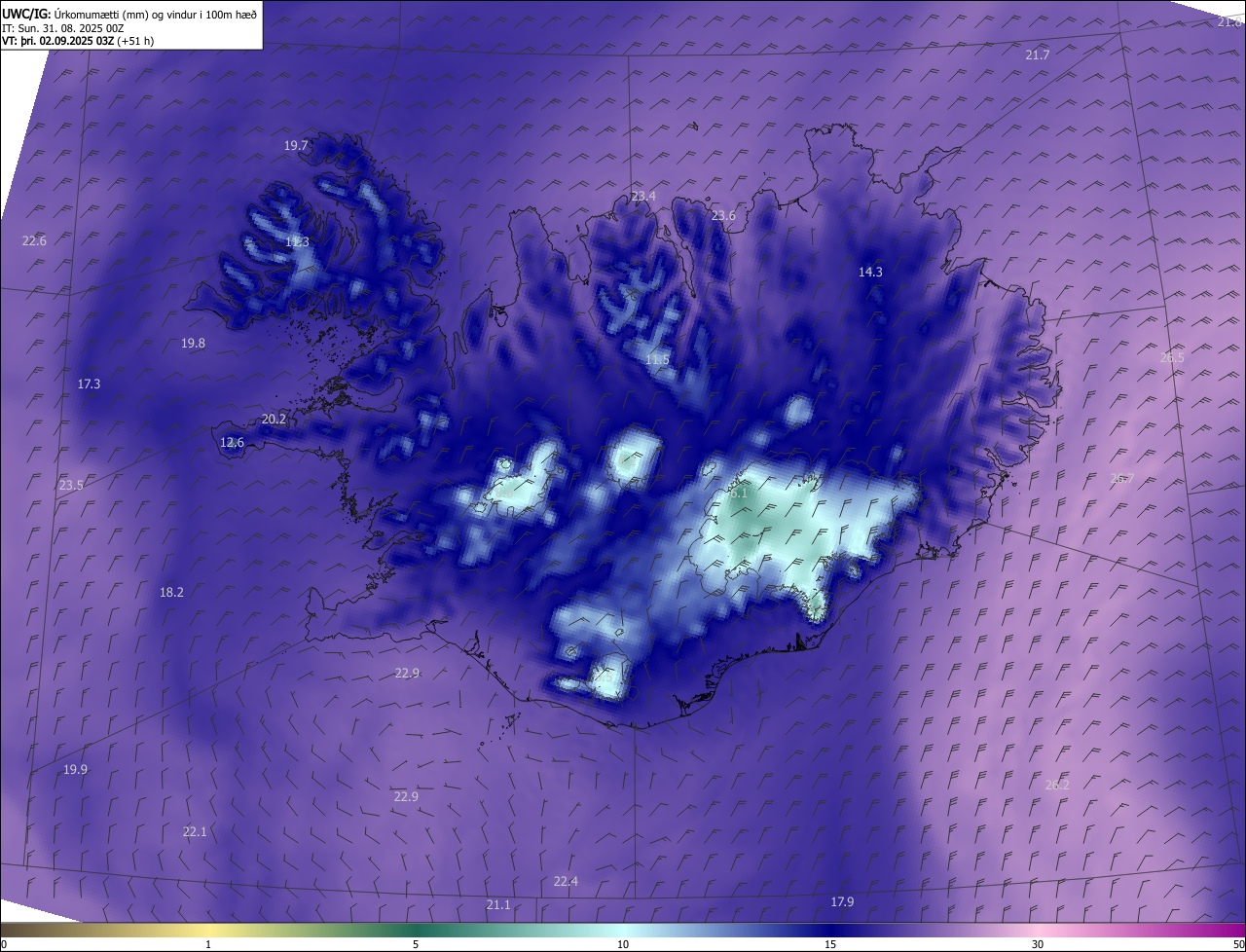
Task: Select the 22.4 value label
Action: point(566,882)
